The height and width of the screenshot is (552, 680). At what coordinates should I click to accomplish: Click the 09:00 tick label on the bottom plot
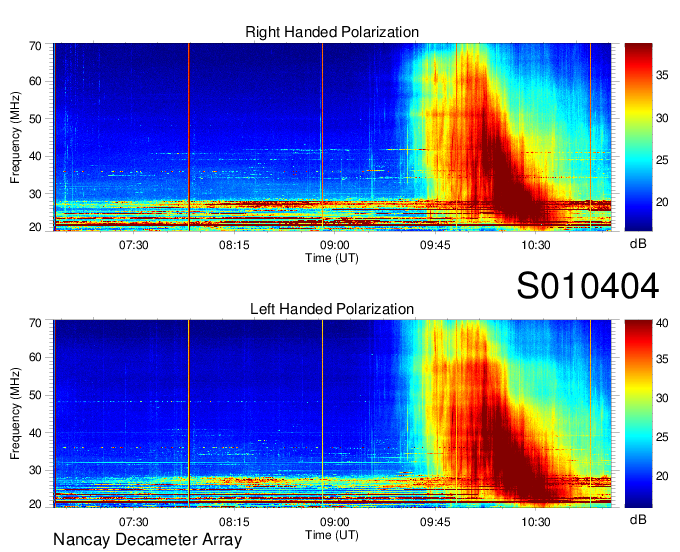334,522
